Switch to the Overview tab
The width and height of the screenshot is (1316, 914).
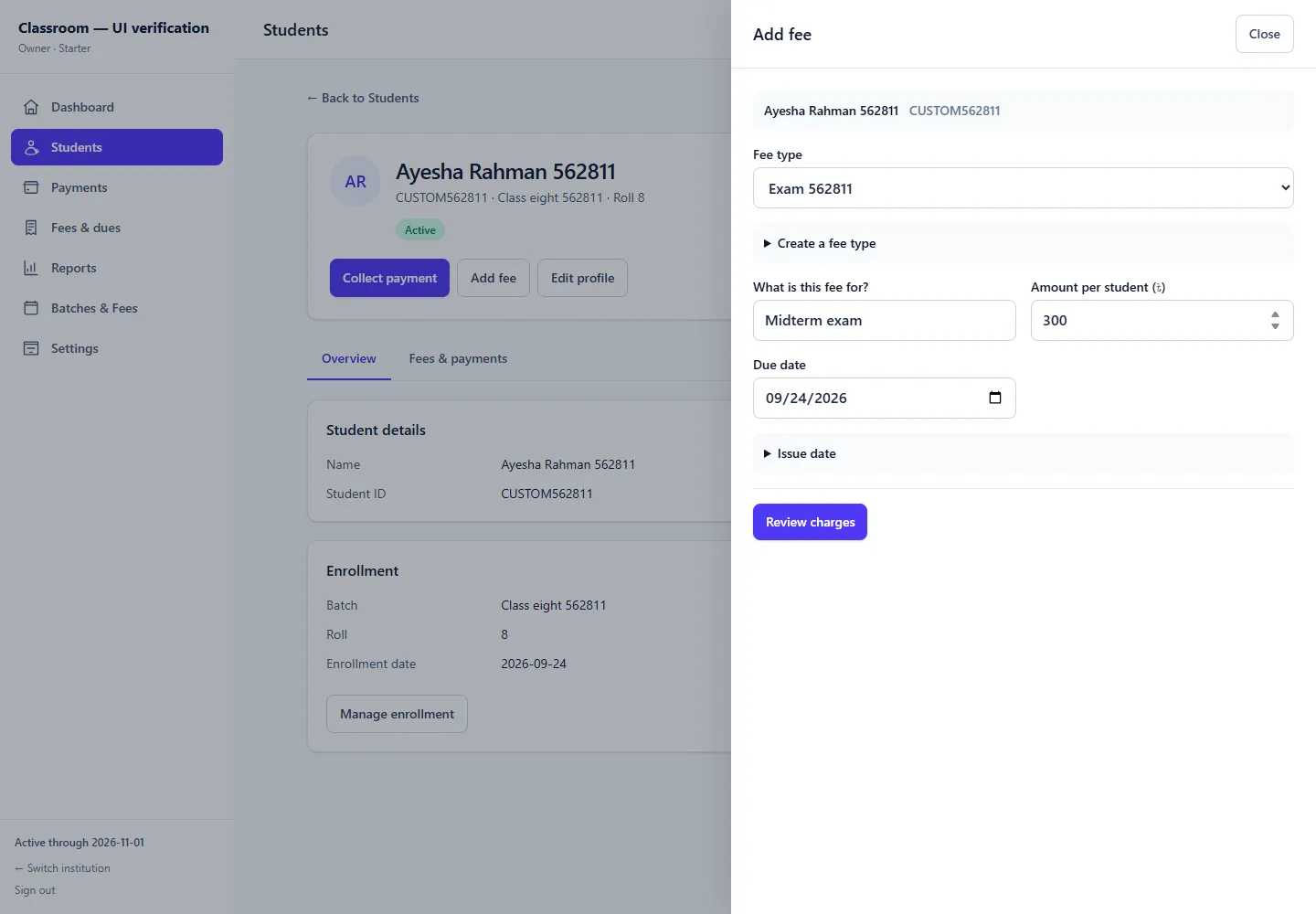[349, 358]
